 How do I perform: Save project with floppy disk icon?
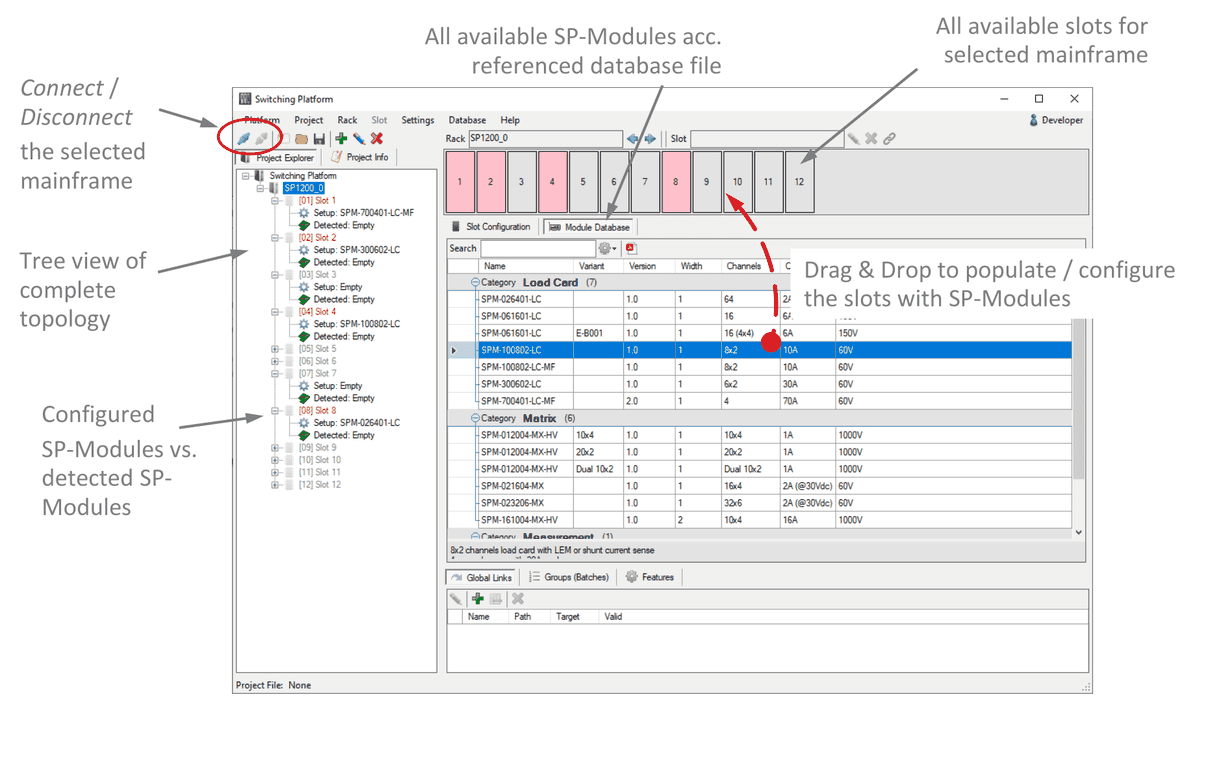coord(319,139)
